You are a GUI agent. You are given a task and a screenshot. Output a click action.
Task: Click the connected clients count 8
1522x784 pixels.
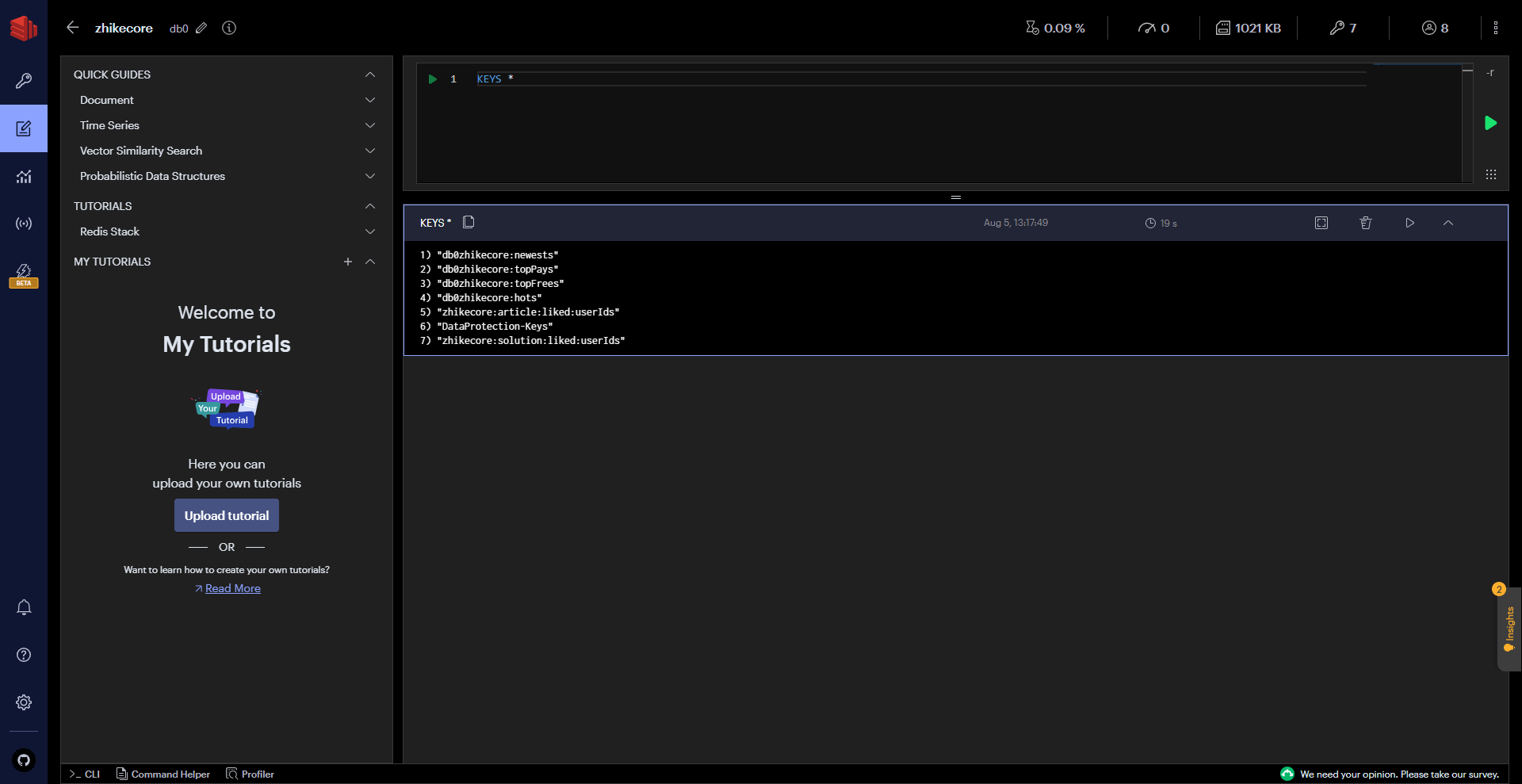1435,28
